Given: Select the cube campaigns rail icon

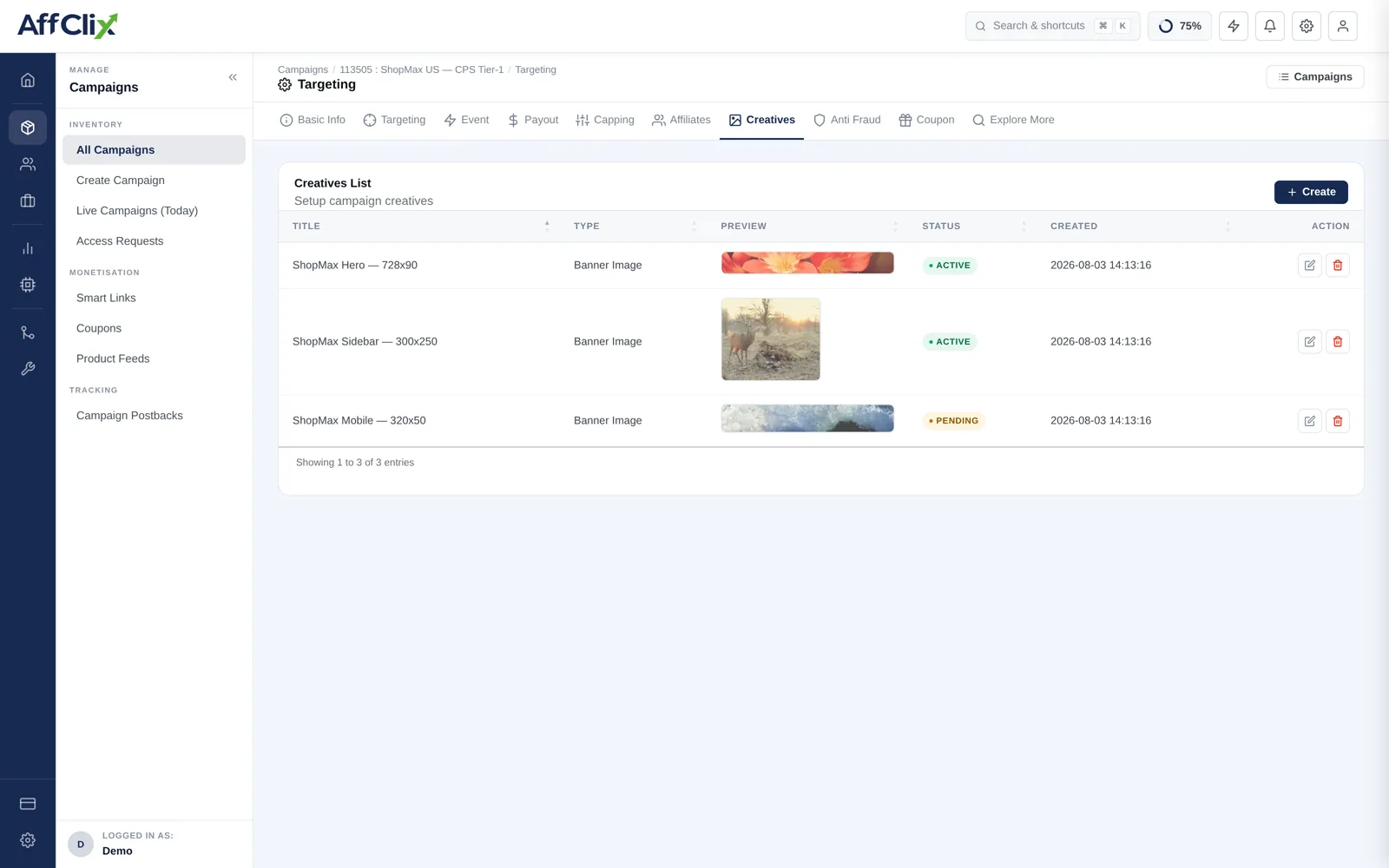Looking at the screenshot, I should (28, 128).
